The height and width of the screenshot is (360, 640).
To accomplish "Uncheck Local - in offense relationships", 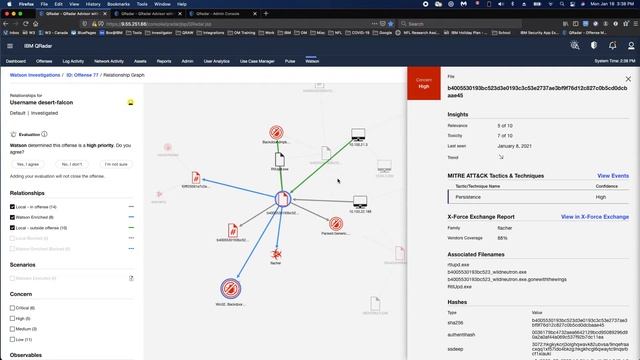I will coord(12,207).
